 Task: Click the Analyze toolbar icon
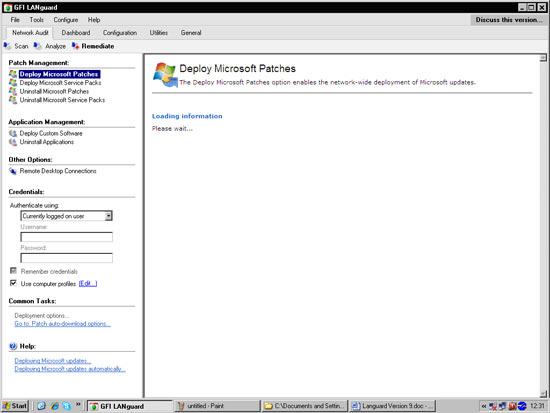[37, 46]
